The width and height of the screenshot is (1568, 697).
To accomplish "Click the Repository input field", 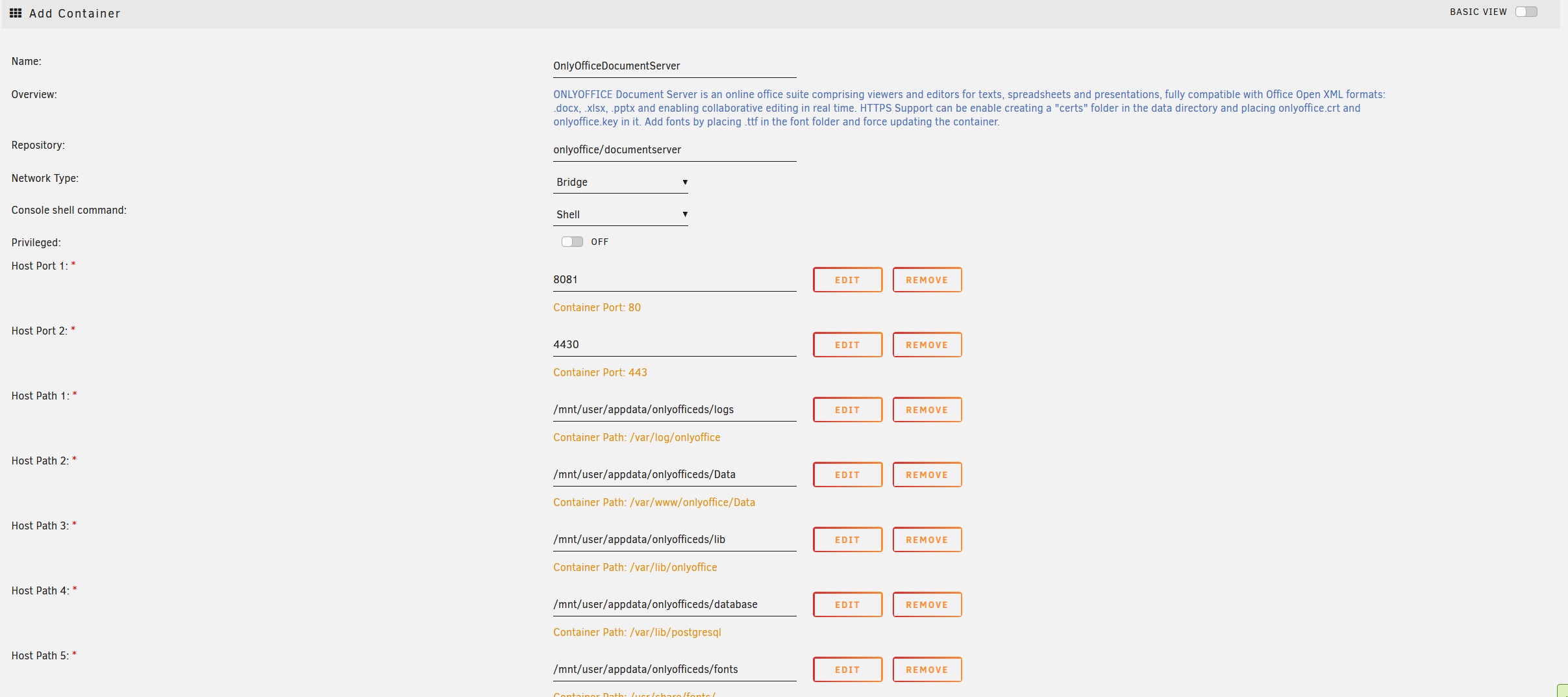I will click(675, 149).
